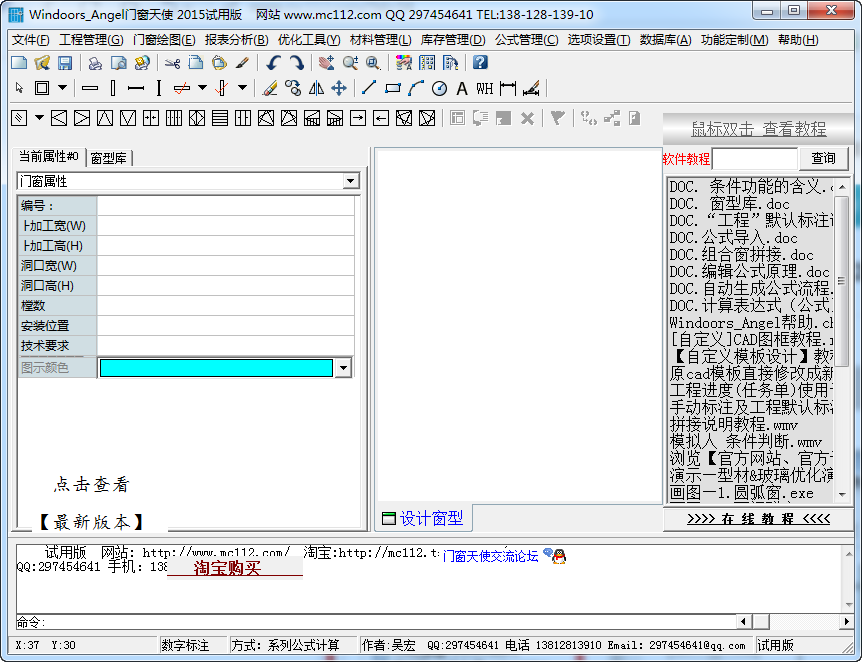Select the 拼接说明教程.wmv entry
This screenshot has width=862, height=662.
tap(733, 425)
